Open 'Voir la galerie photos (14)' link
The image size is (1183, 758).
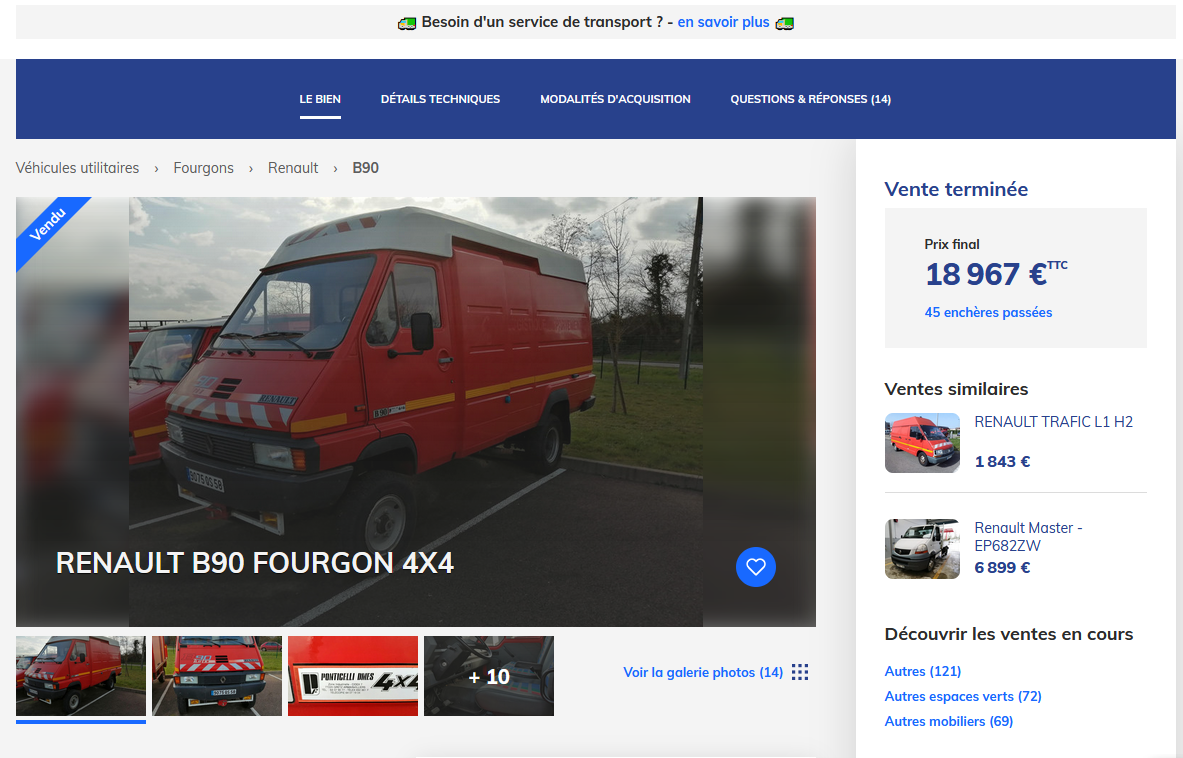[702, 672]
